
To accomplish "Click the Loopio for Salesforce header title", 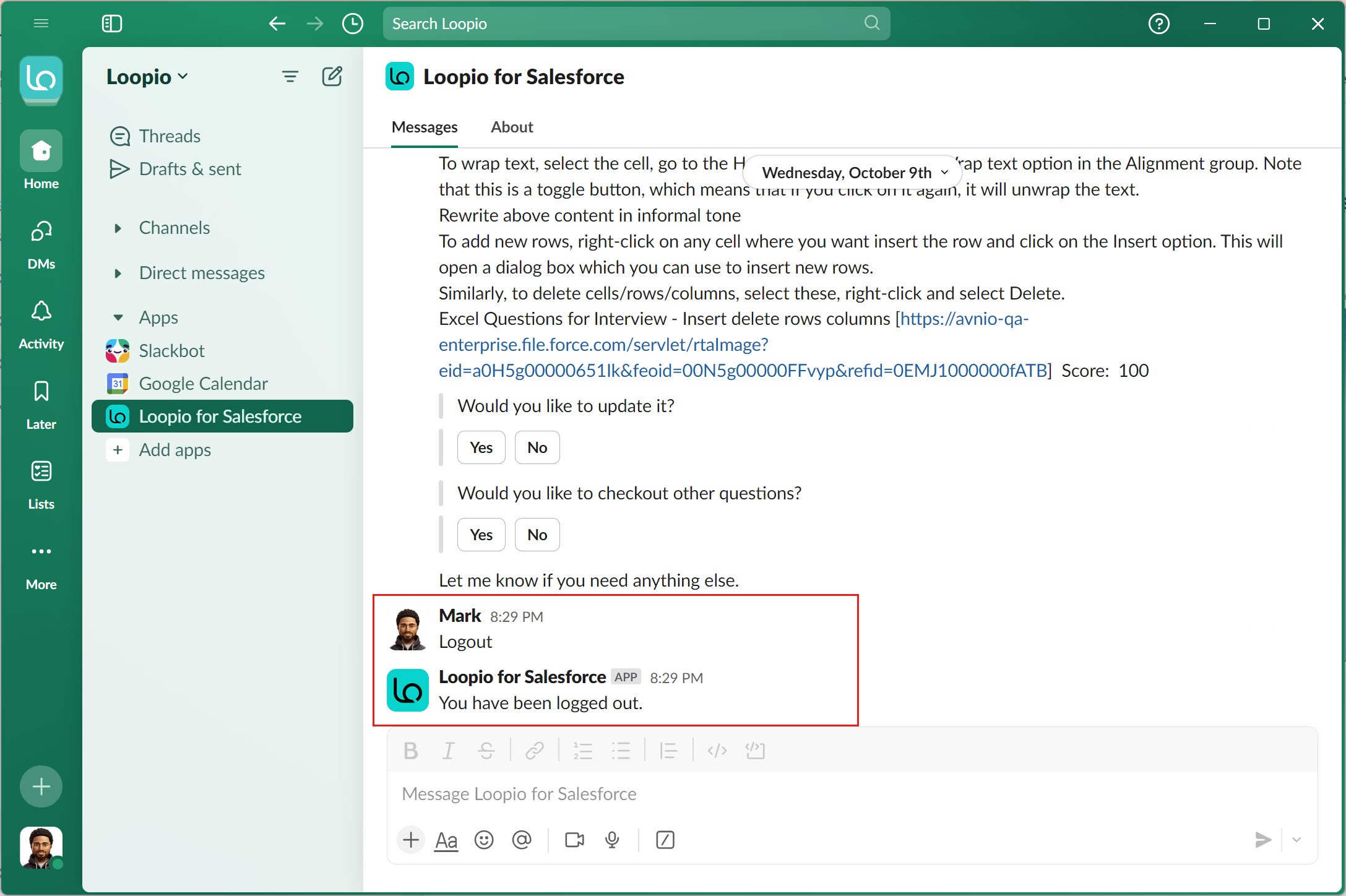I will pos(524,77).
